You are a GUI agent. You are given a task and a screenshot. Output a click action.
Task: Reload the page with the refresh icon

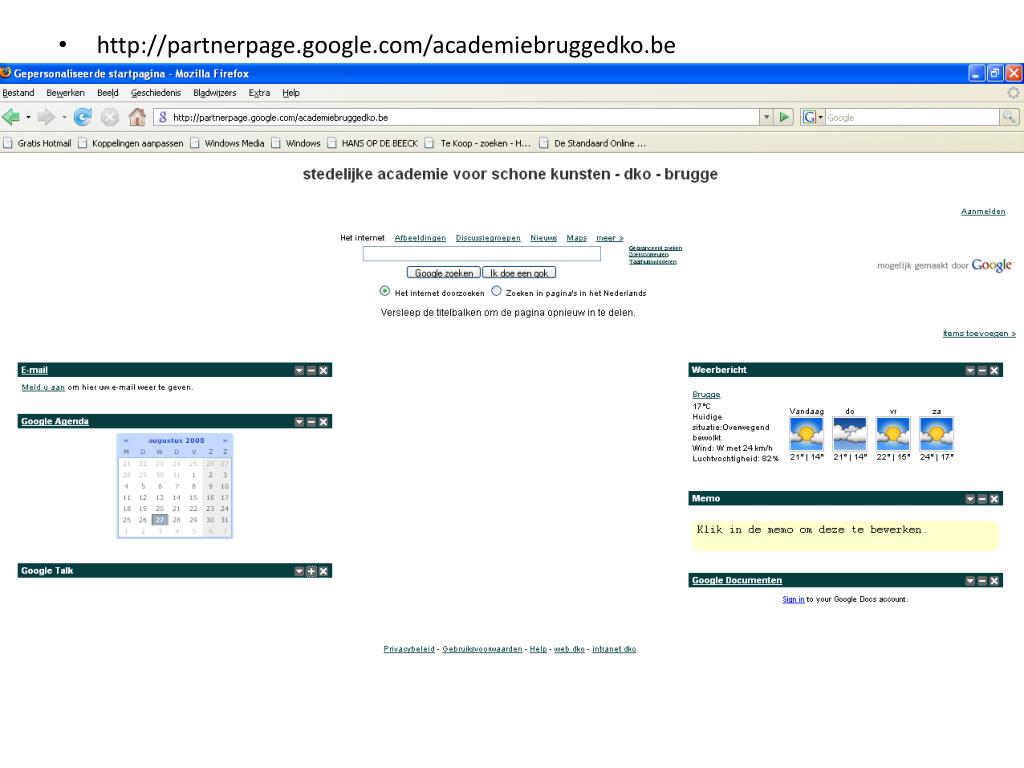click(x=82, y=118)
